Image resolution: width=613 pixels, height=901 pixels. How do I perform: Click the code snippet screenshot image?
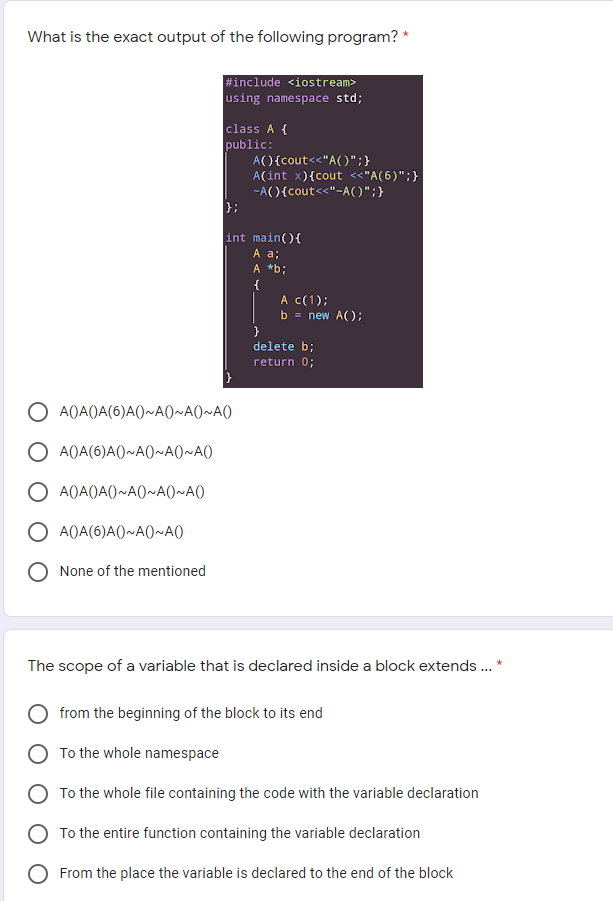tap(322, 230)
